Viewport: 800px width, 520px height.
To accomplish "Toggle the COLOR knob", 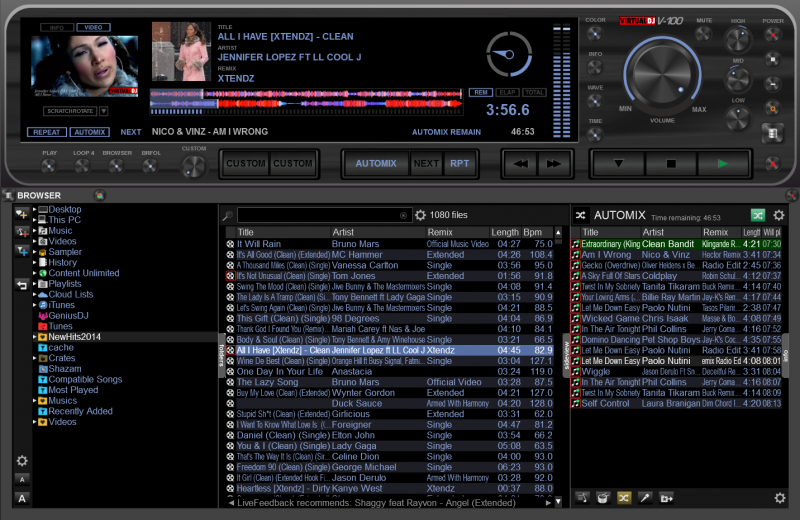I will click(594, 34).
